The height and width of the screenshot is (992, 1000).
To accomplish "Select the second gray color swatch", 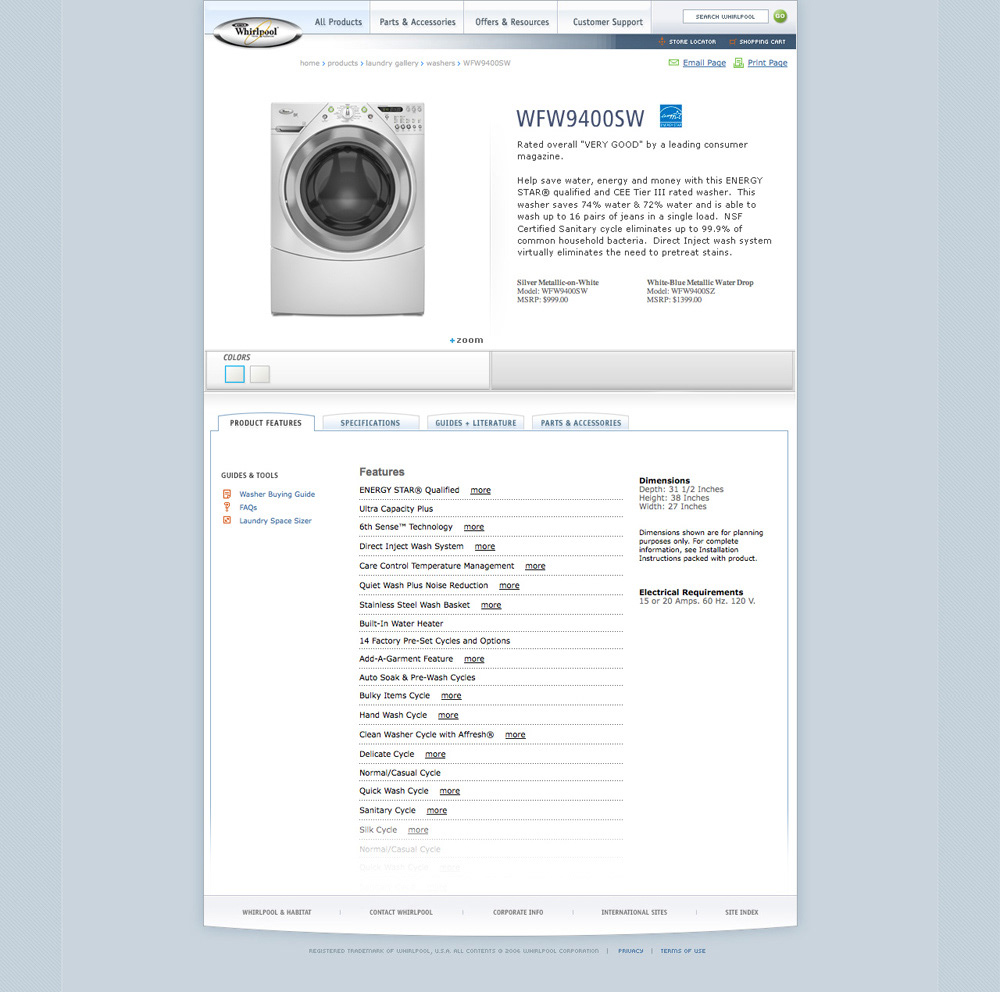I will 260,374.
